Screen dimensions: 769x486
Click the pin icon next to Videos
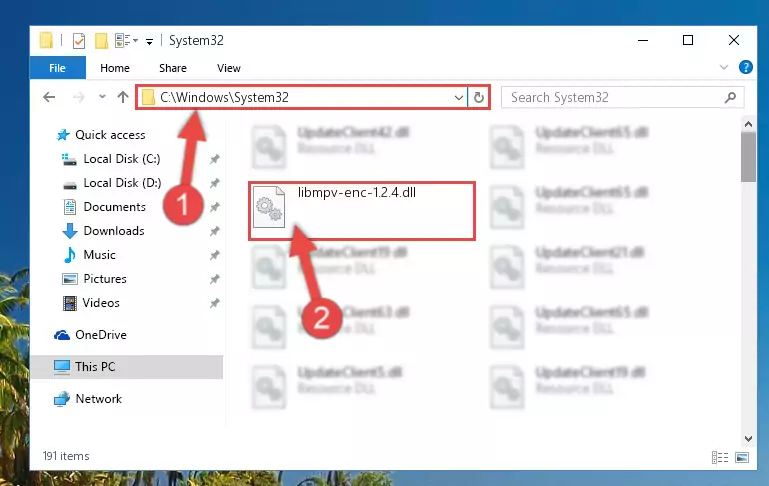click(x=214, y=303)
